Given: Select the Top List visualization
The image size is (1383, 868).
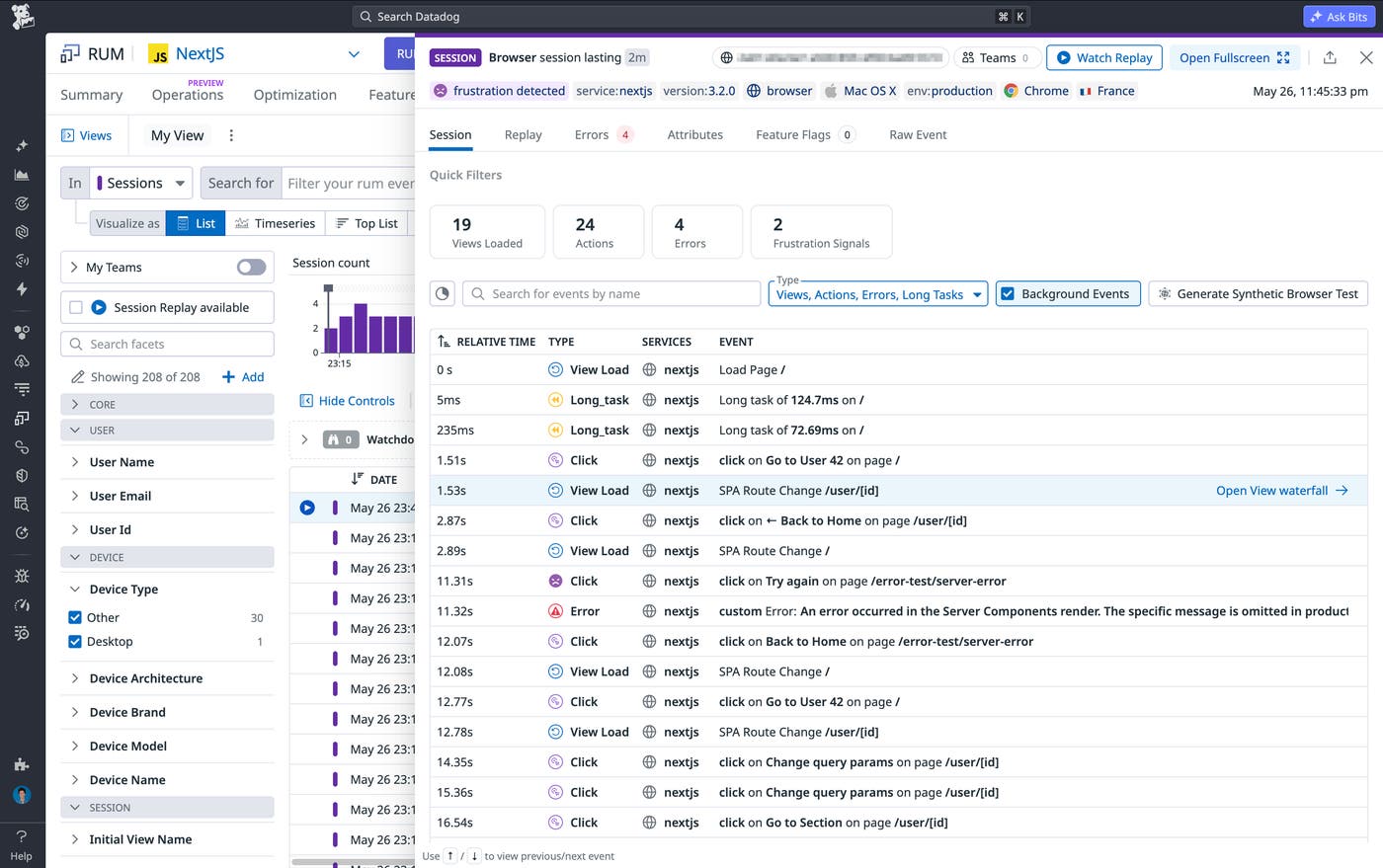Looking at the screenshot, I should tap(366, 223).
